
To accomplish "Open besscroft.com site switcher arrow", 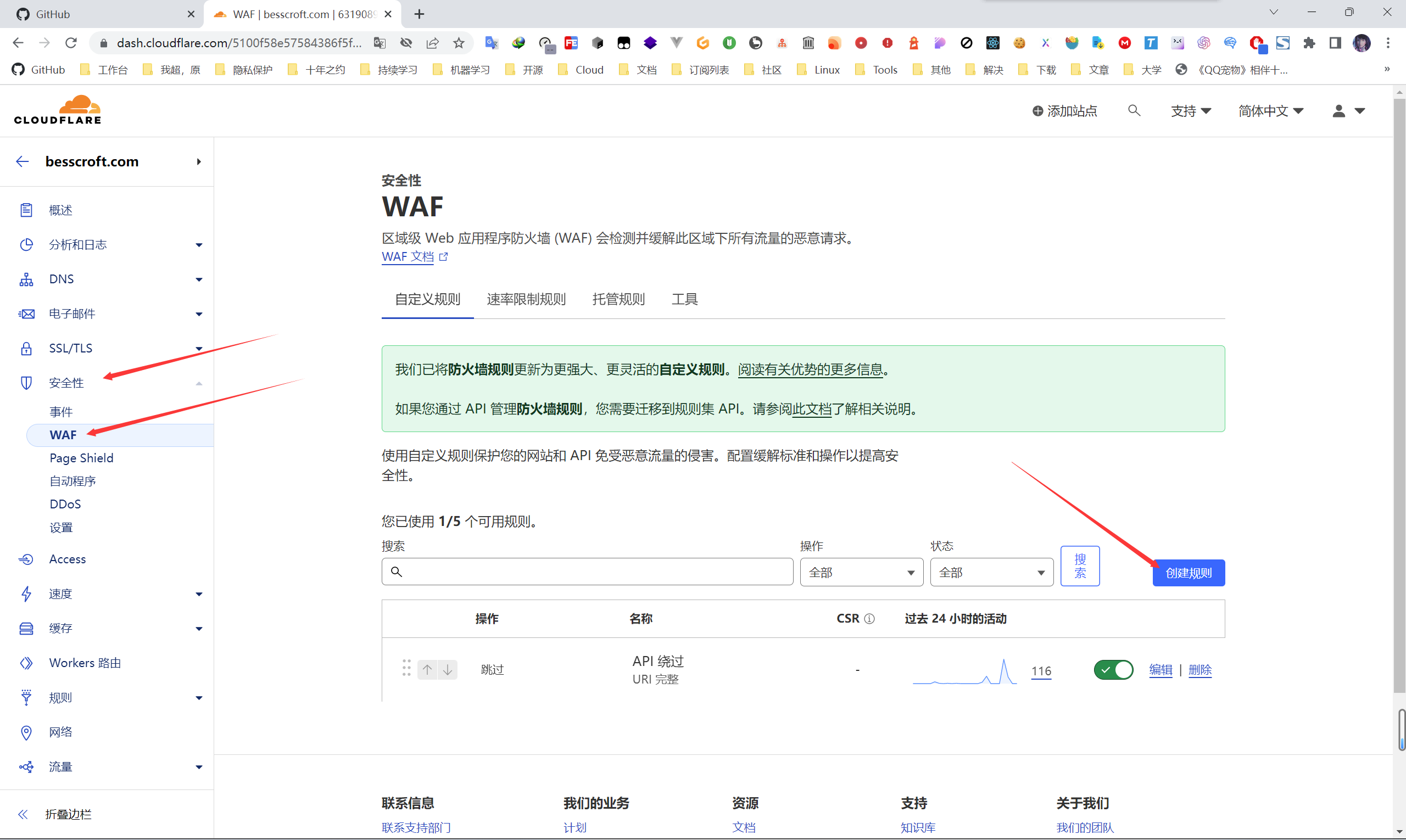I will pyautogui.click(x=199, y=161).
